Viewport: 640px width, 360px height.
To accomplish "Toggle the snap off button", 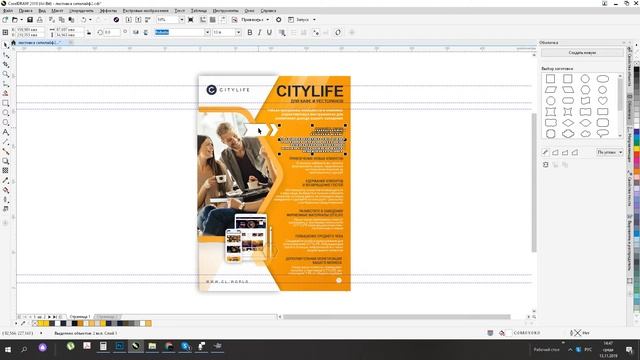I will 234,20.
